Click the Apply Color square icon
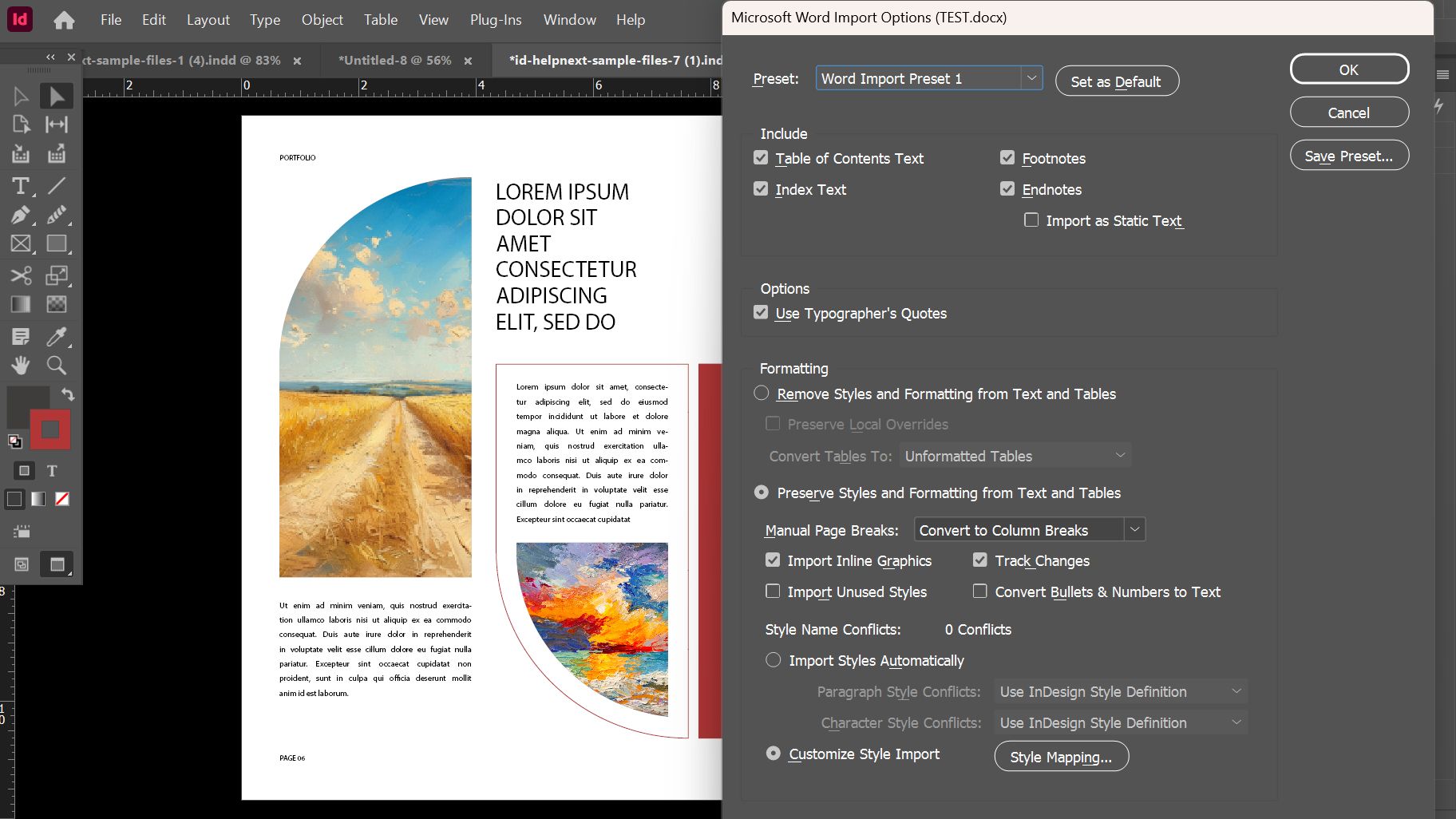This screenshot has width=1456, height=819. [14, 499]
